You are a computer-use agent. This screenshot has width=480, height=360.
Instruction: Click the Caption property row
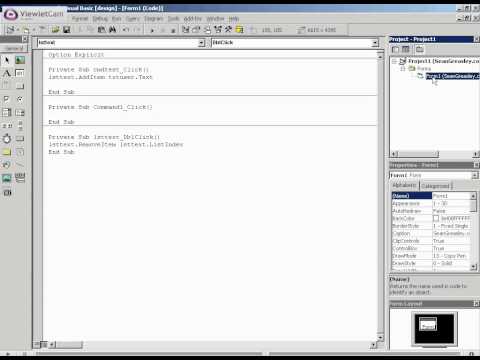pyautogui.click(x=431, y=234)
